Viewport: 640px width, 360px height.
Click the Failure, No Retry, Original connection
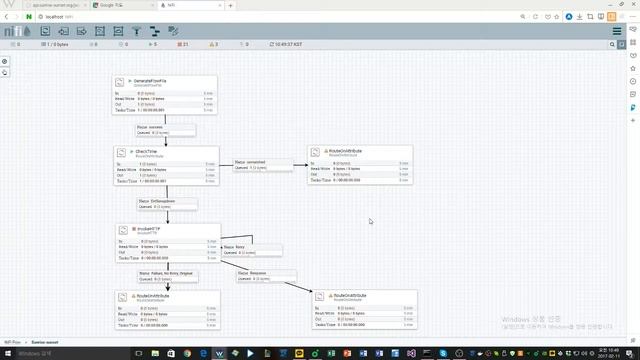coord(168,276)
